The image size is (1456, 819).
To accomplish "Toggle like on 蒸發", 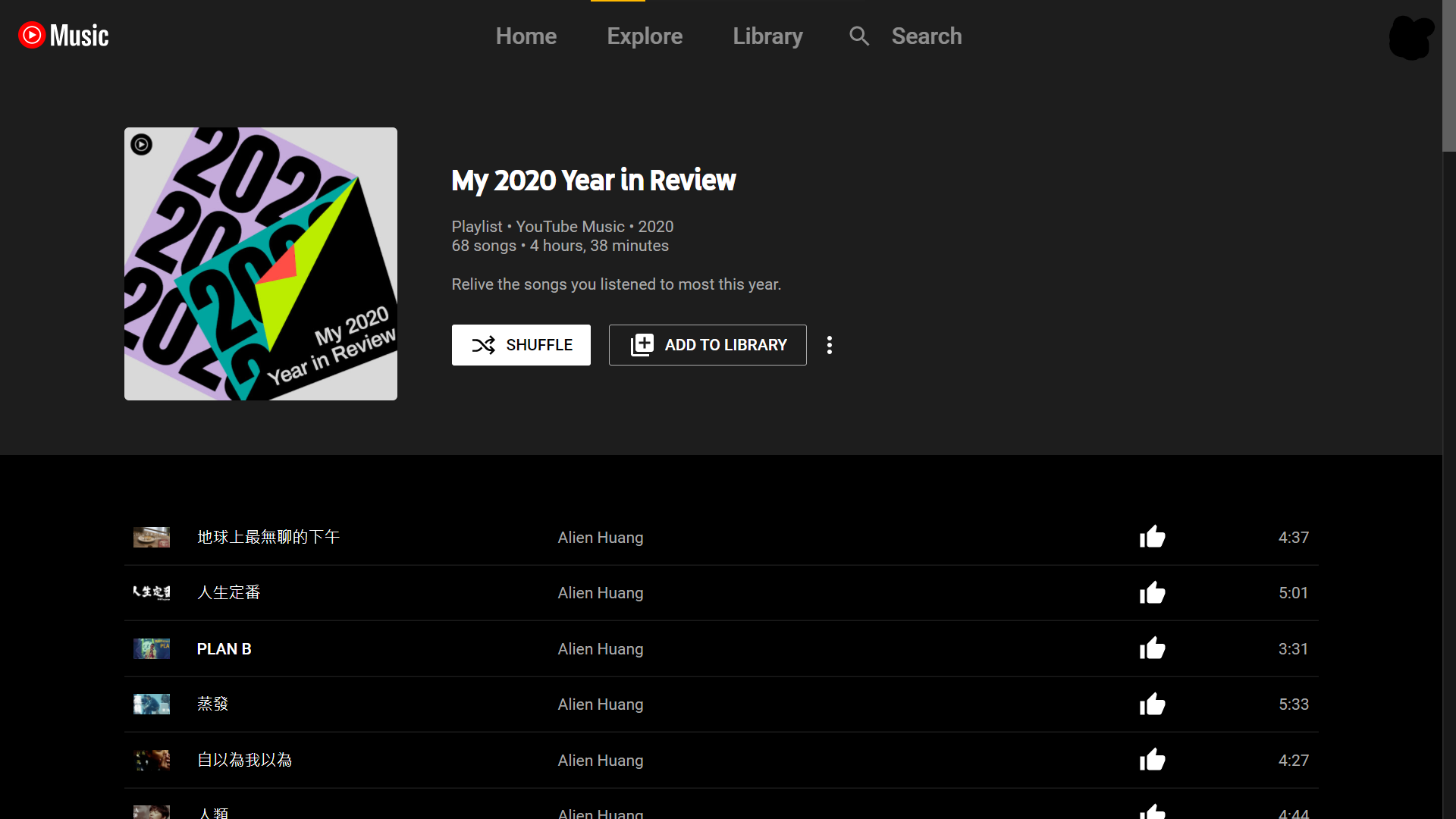I will point(1152,704).
